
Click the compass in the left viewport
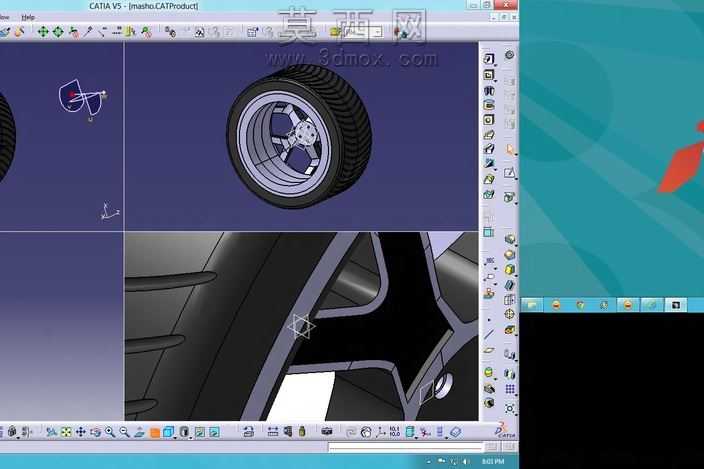click(x=82, y=100)
